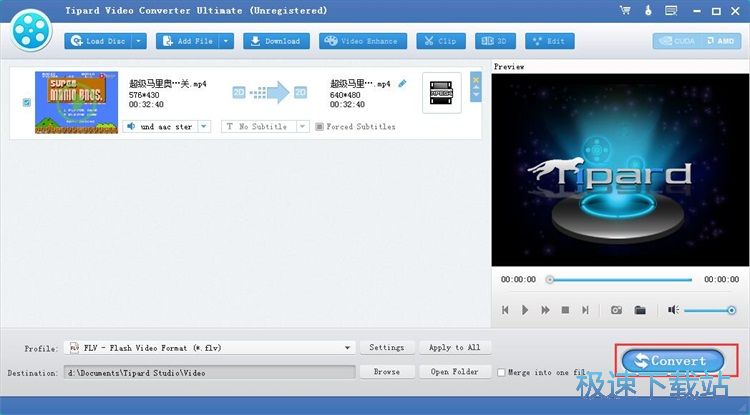Uncheck the Super Mario video checkbox

(x=27, y=102)
